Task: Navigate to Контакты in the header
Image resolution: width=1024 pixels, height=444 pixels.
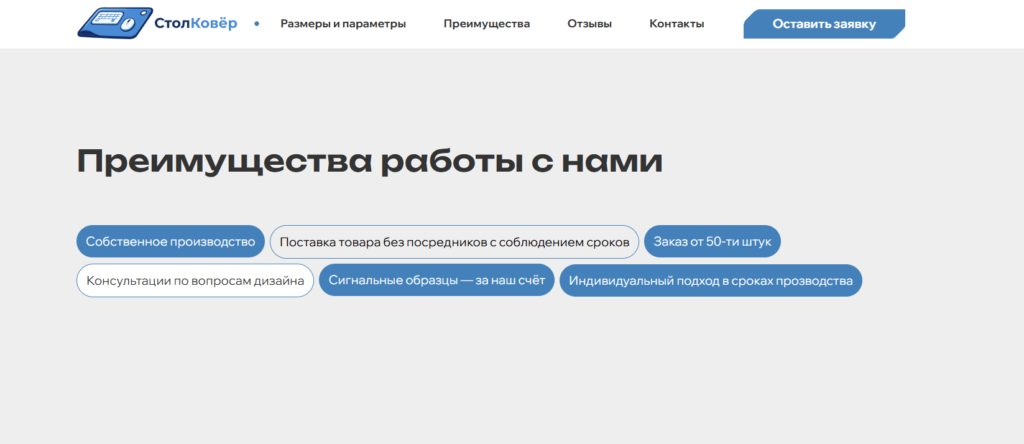Action: [x=677, y=24]
